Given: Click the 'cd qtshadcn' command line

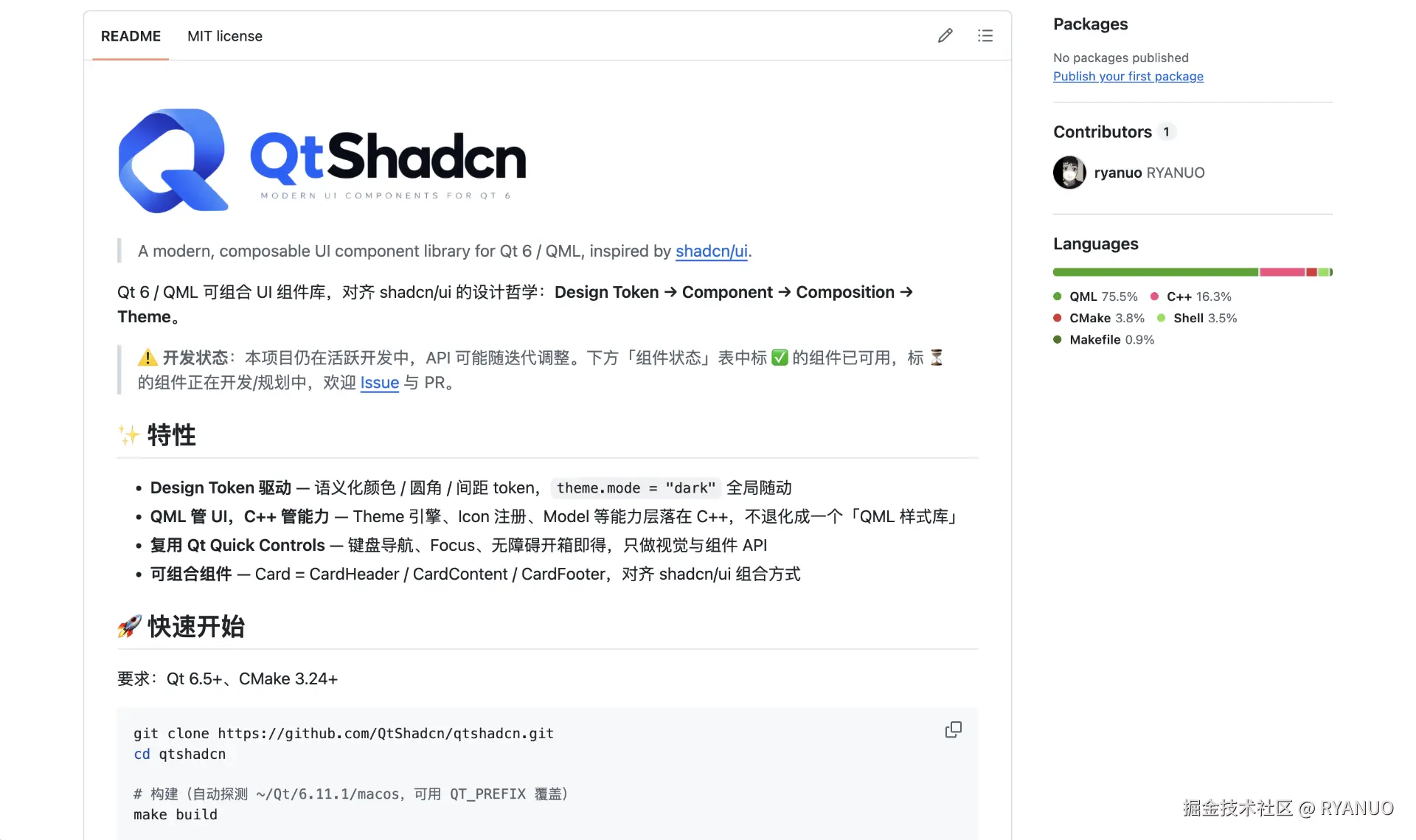Looking at the screenshot, I should (180, 754).
